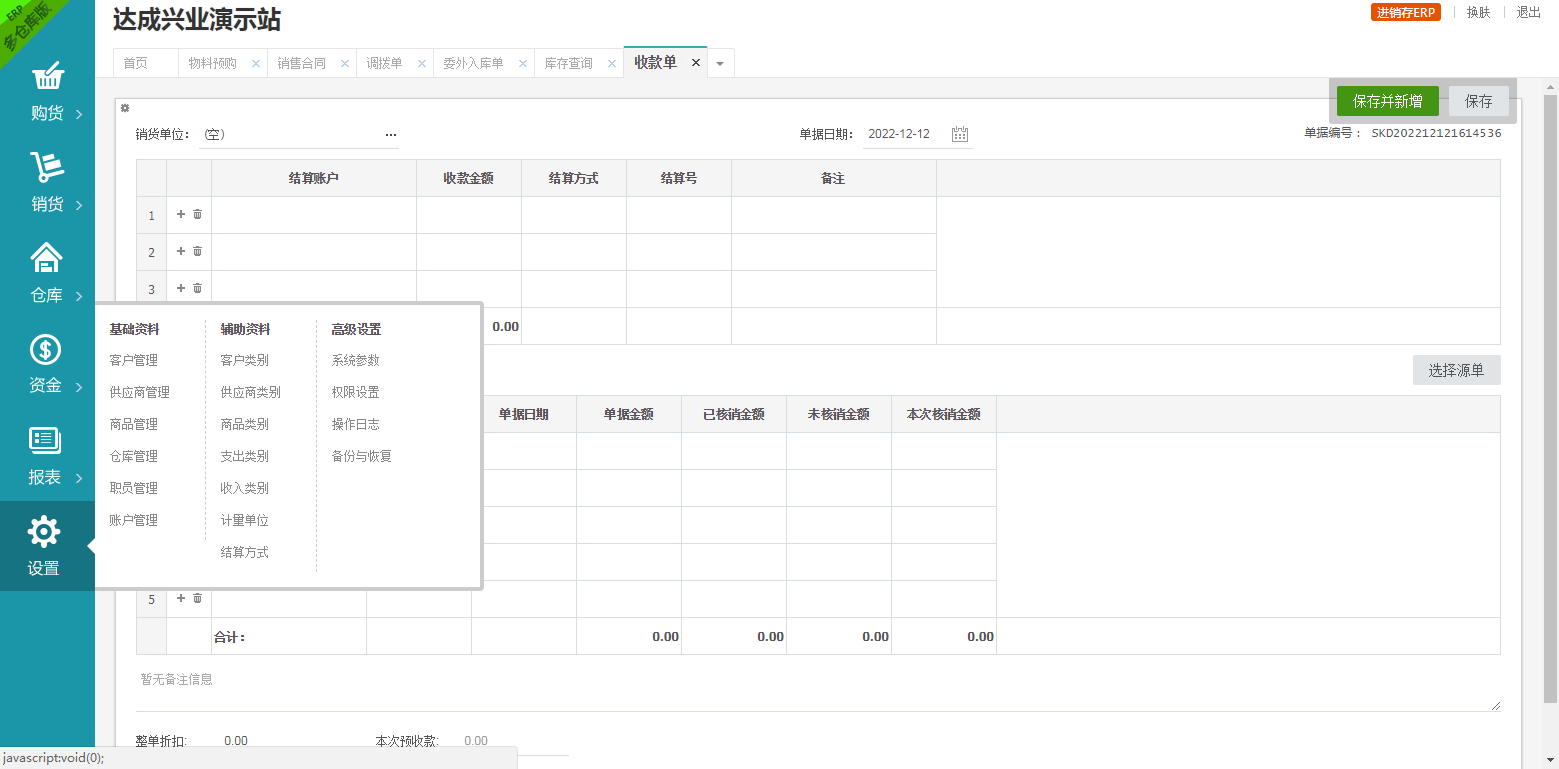
Task: Click the 设置 gear sidebar icon
Action: coord(44,532)
